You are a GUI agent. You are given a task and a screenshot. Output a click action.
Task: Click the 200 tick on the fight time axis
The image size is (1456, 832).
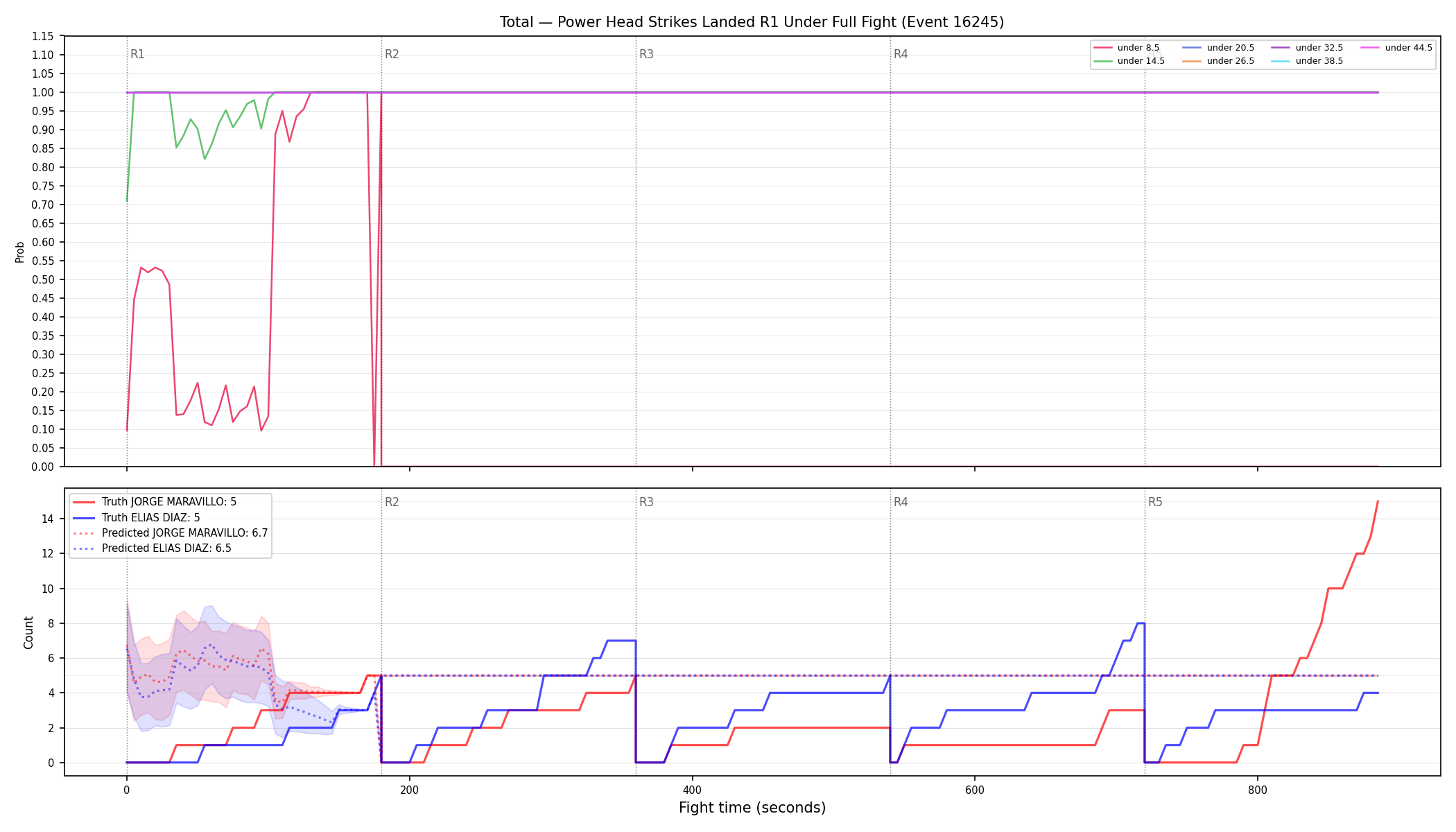pos(409,789)
